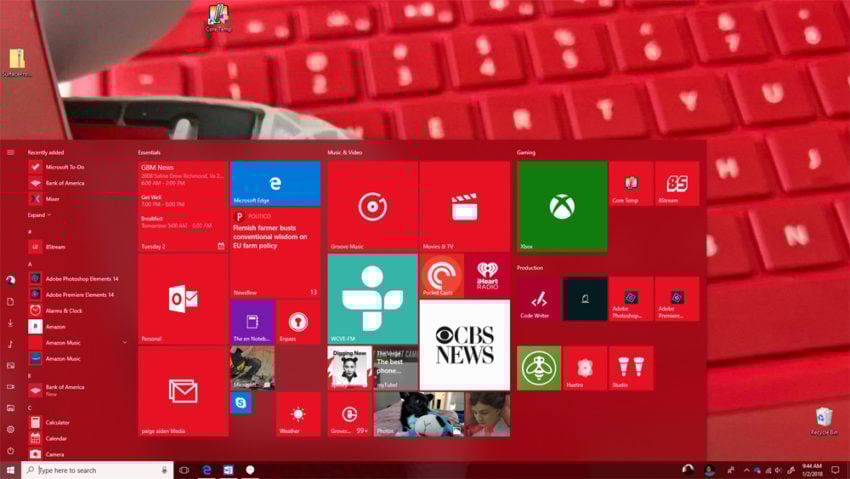Screen dimensions: 850x479
Task: Open the Outlook Personal tile
Action: [183, 299]
